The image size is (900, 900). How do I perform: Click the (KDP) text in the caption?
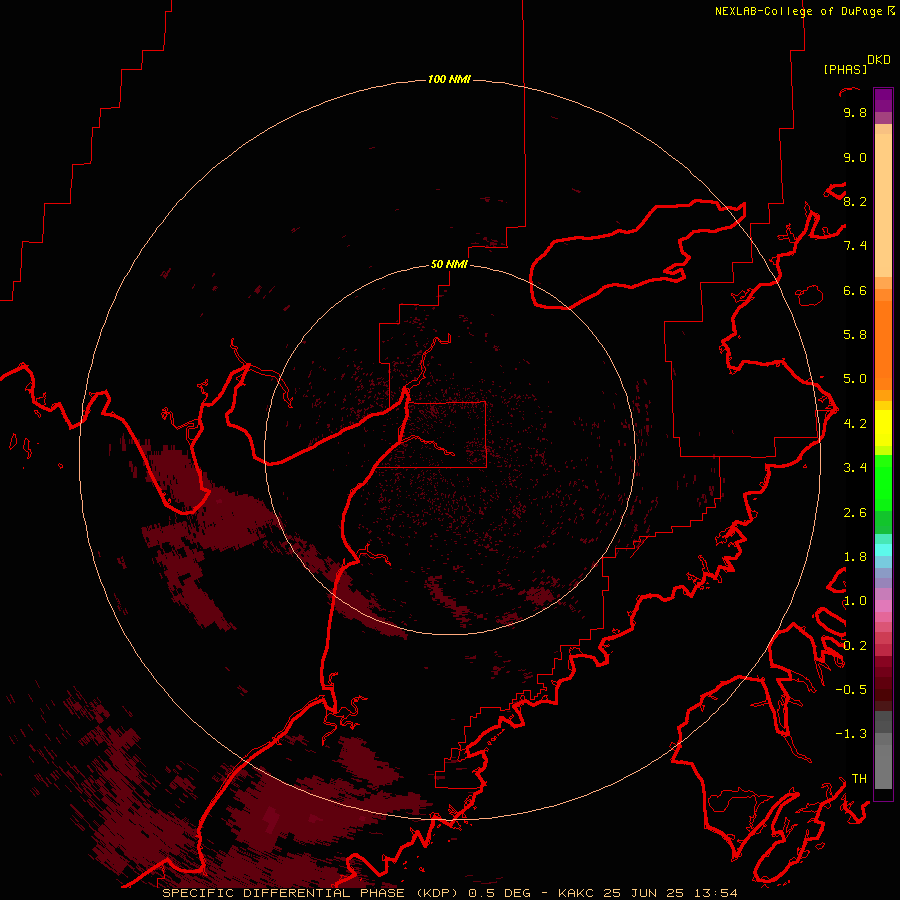(437, 893)
